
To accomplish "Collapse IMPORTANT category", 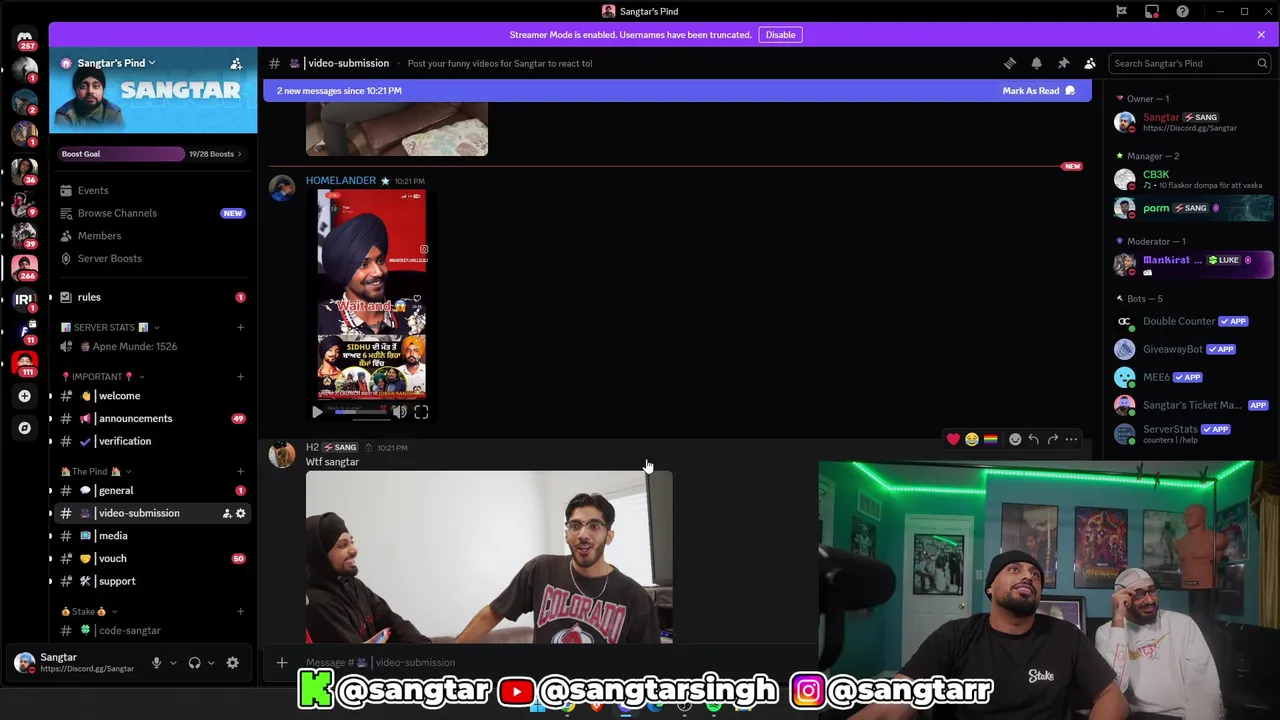I will (103, 377).
